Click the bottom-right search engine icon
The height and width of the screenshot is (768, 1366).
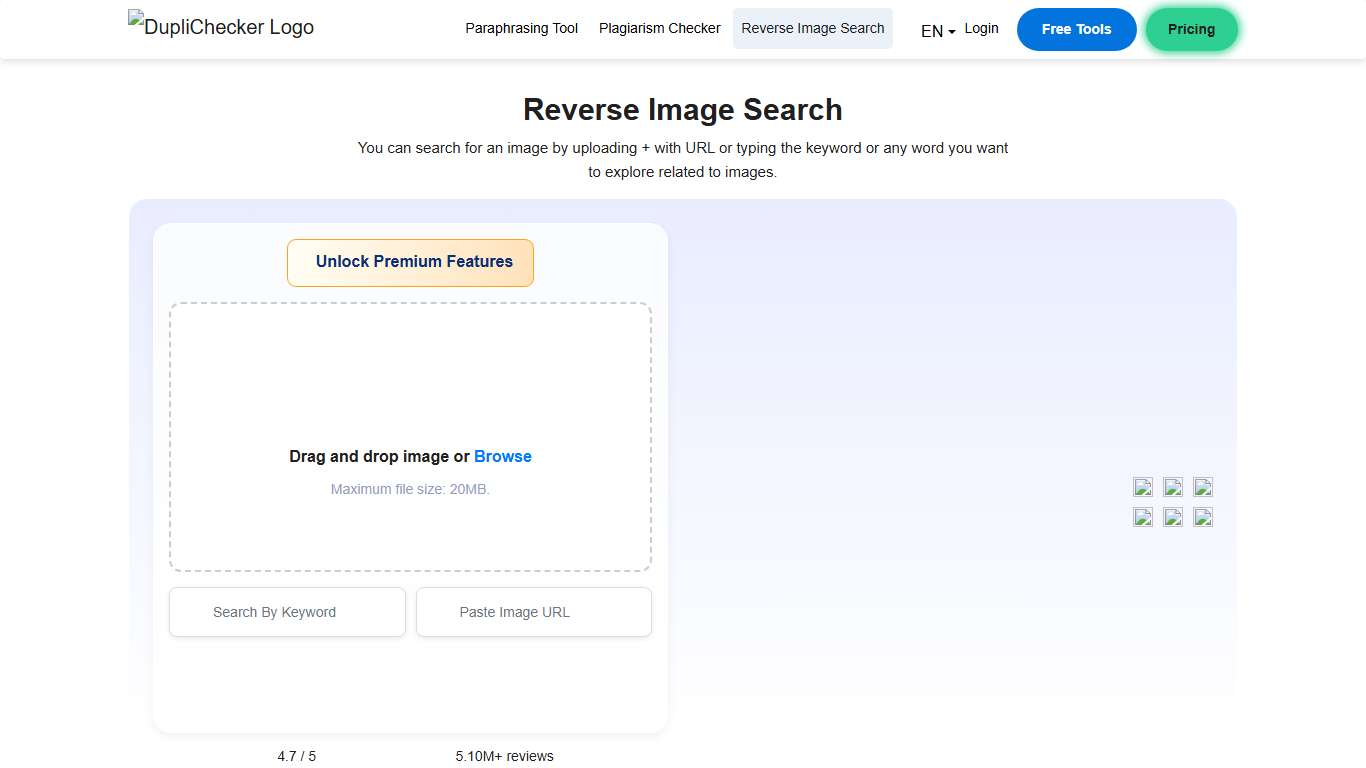[1202, 517]
